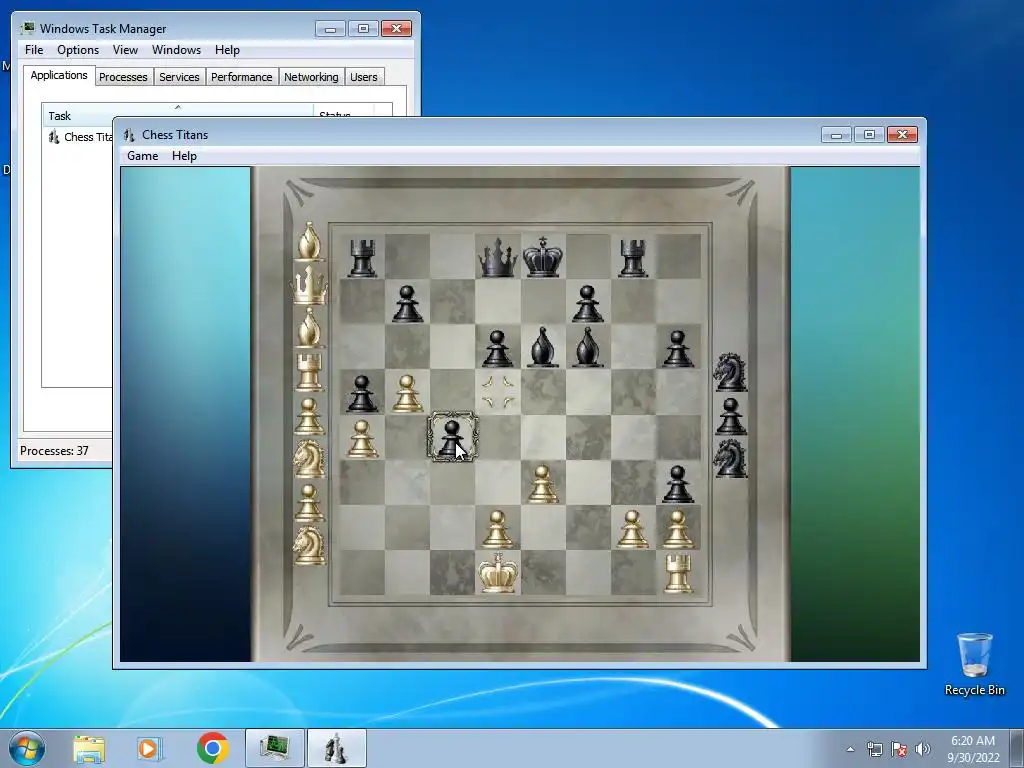Viewport: 1024px width, 768px height.
Task: Select the black pawn on a5
Action: tap(362, 394)
